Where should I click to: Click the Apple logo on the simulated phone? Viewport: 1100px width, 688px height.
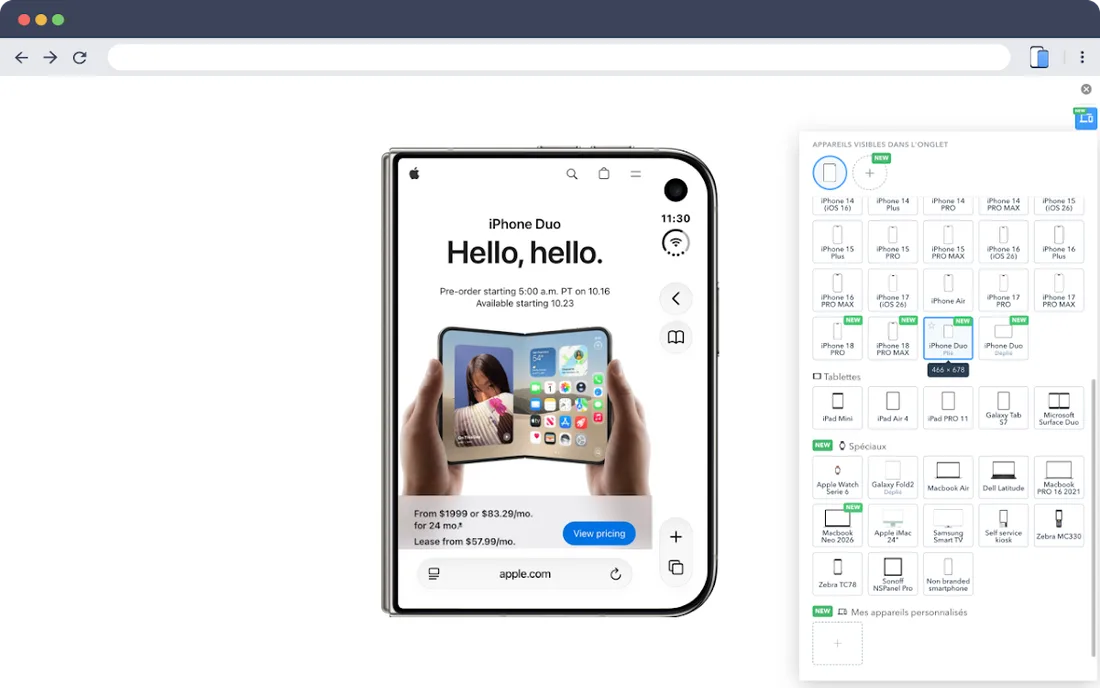click(x=414, y=173)
